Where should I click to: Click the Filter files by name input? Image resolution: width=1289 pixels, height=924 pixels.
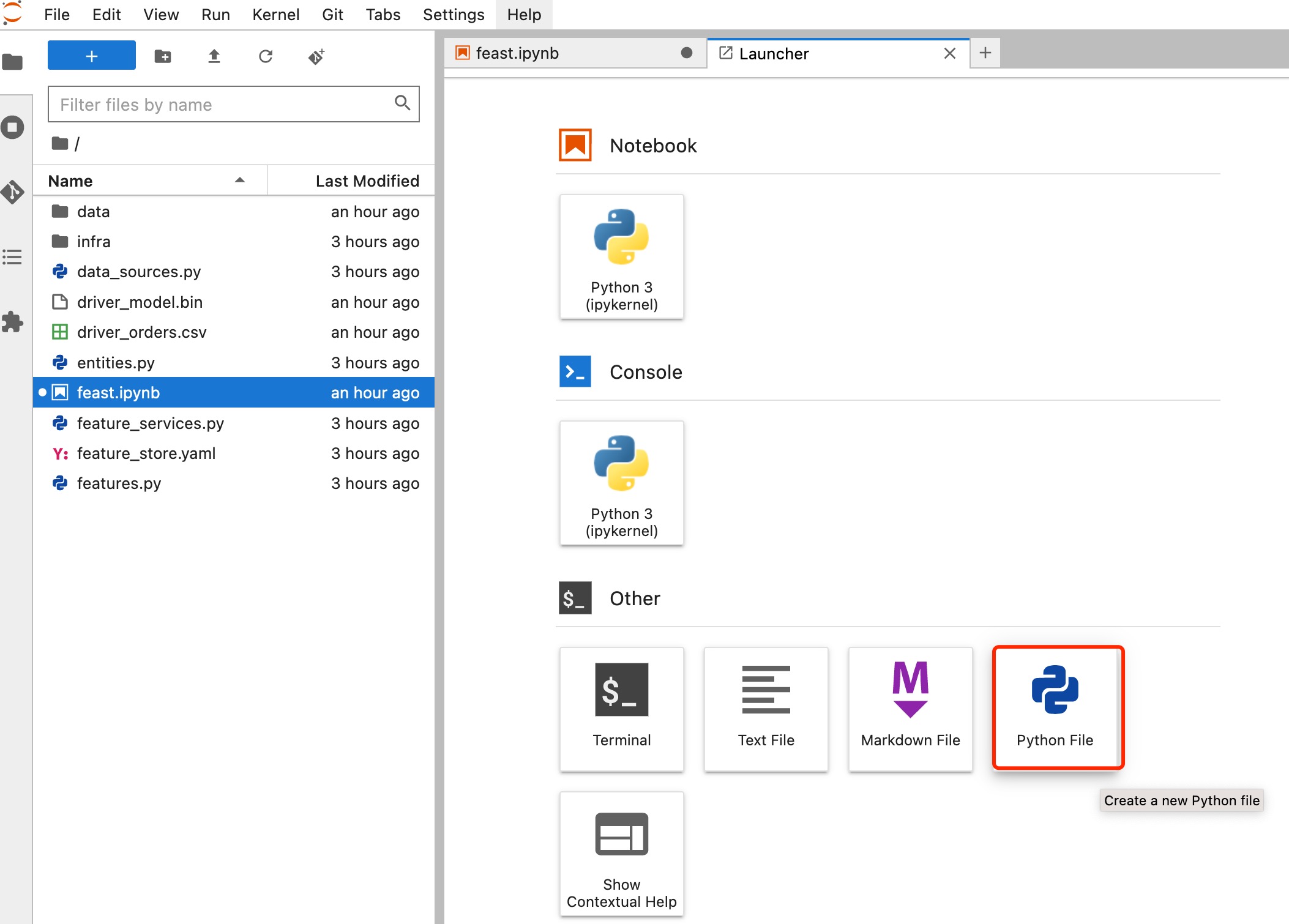pos(234,105)
